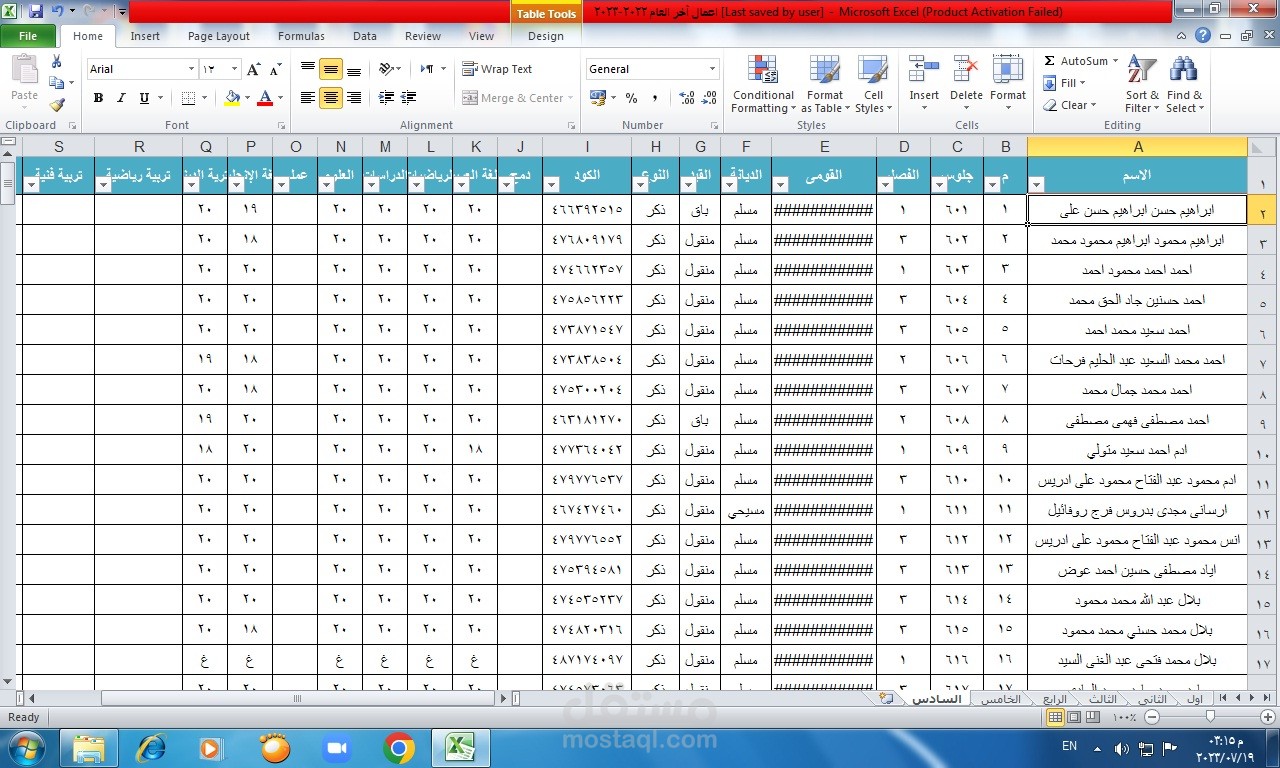Apply the red Font Color
Image resolution: width=1280 pixels, height=768 pixels.
(x=265, y=98)
